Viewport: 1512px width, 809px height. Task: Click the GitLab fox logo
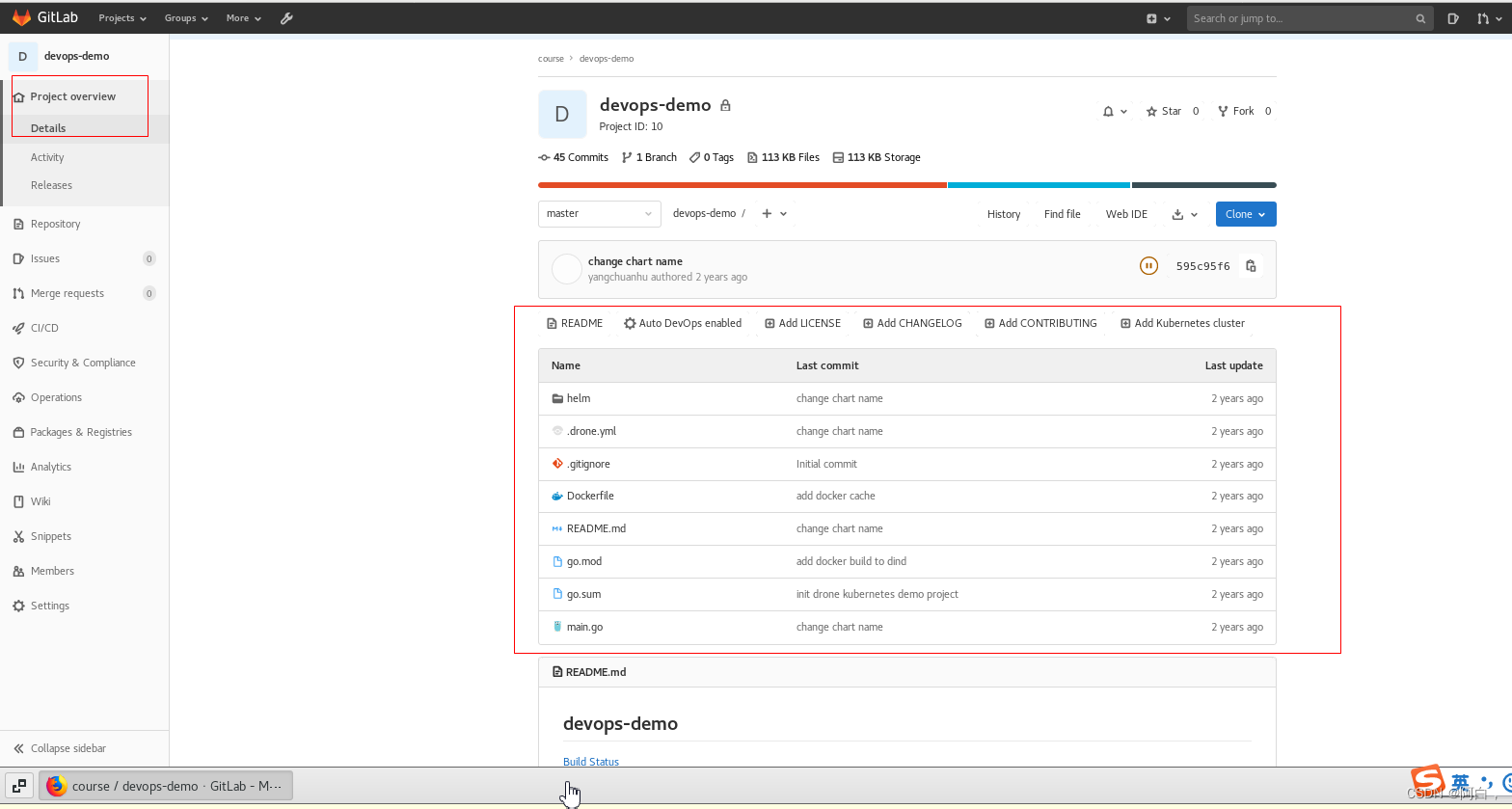coord(21,17)
